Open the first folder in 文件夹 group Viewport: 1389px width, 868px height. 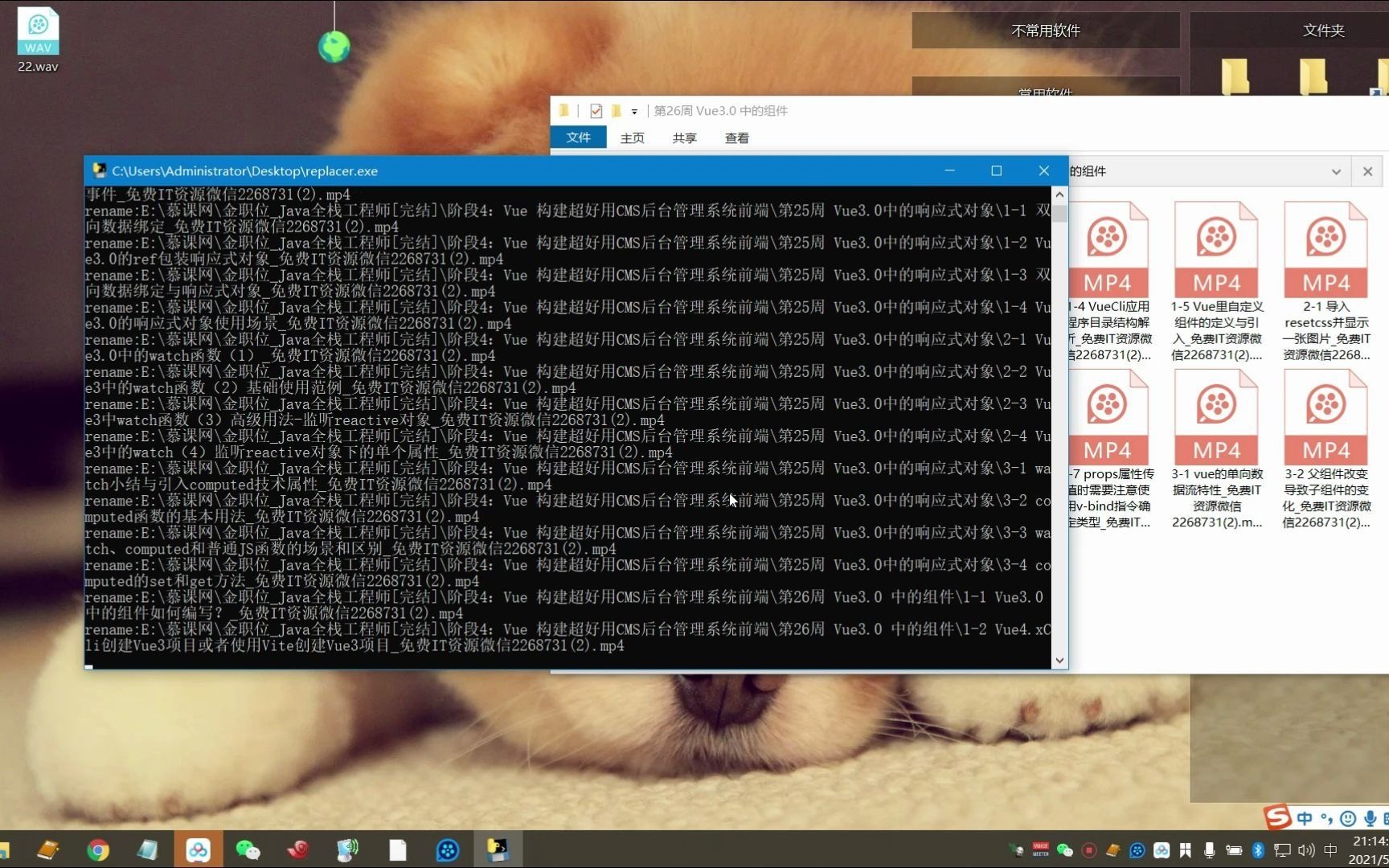click(1235, 76)
